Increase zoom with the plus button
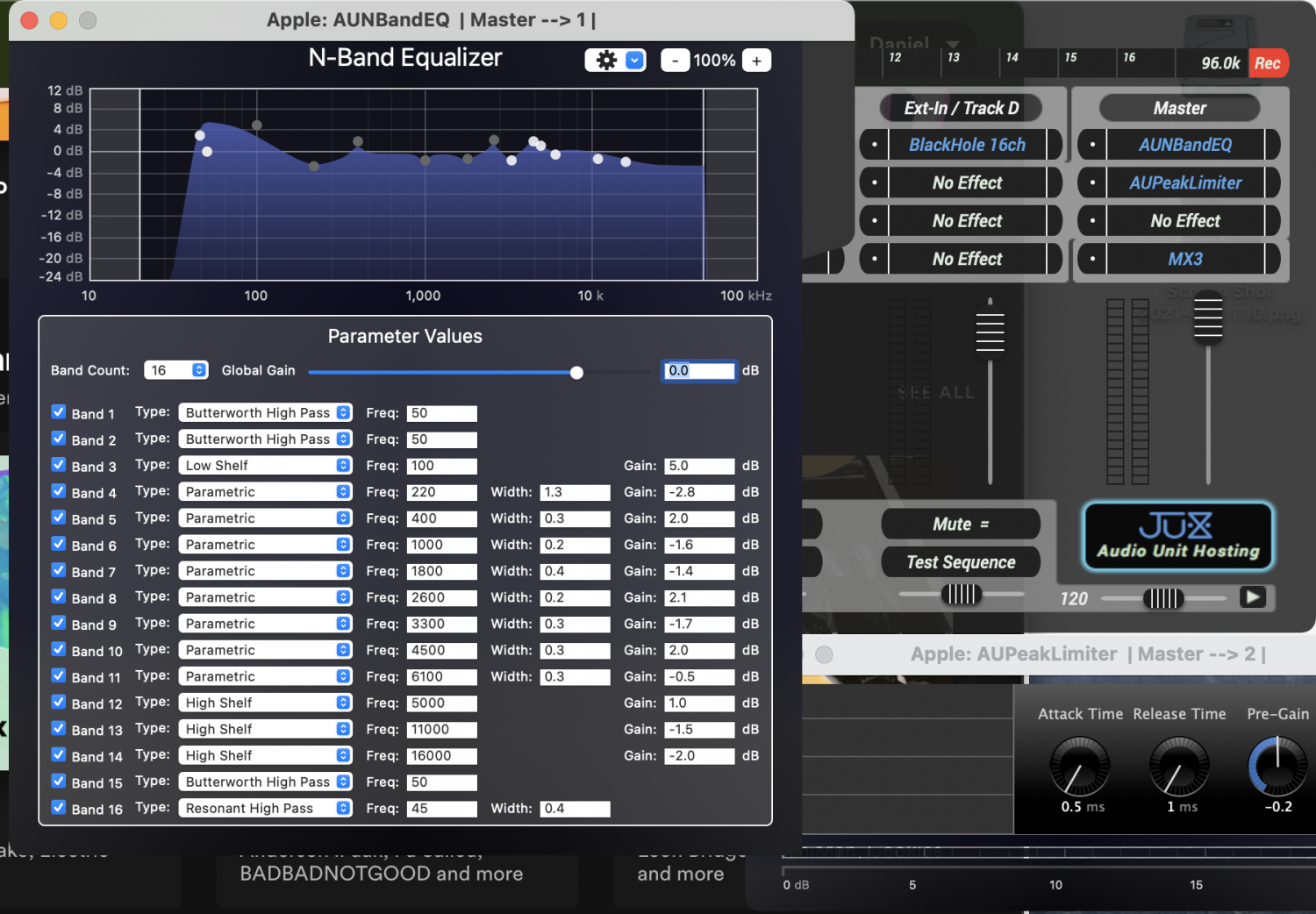Screen dimensions: 1316x914 click(756, 61)
